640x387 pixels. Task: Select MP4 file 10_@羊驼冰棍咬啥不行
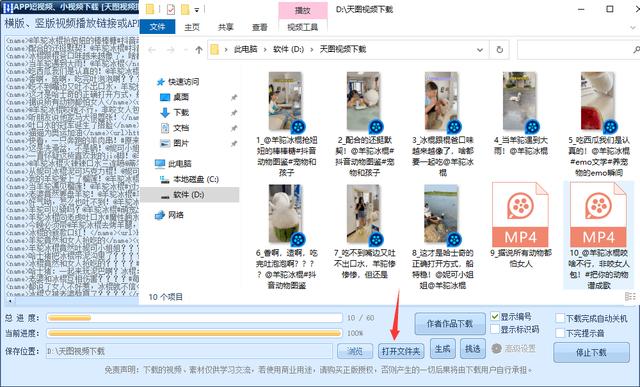point(598,236)
